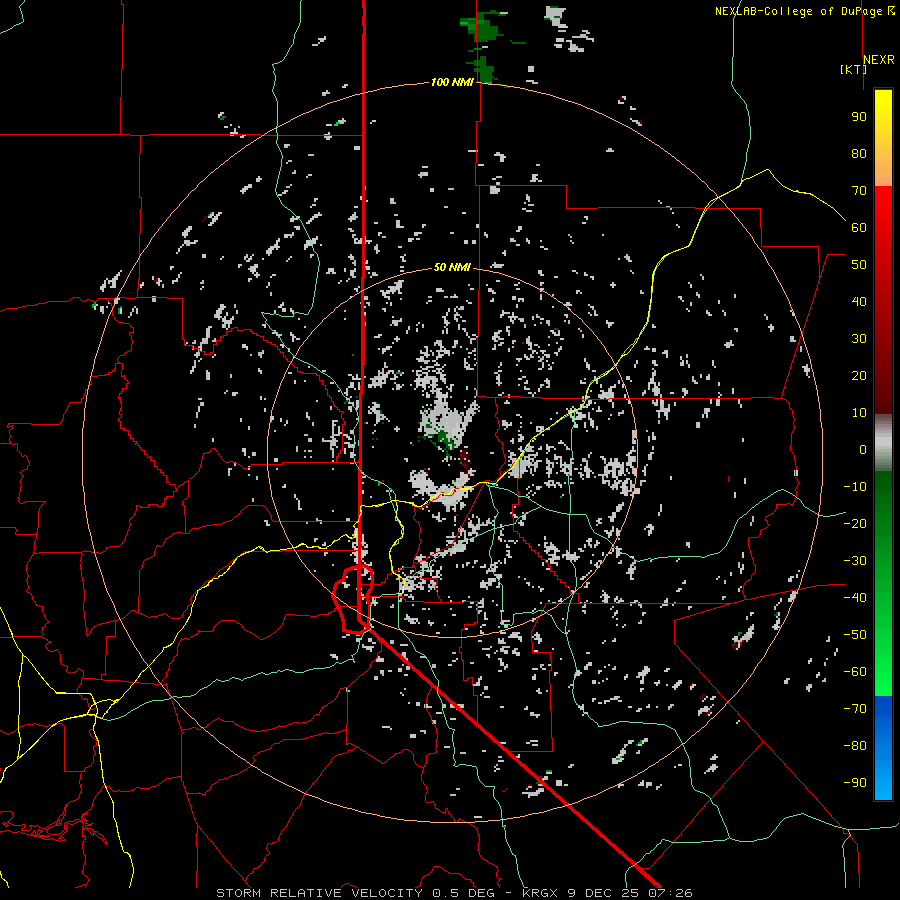This screenshot has height=900, width=900.
Task: Click the 40 value on velocity scale
Action: point(859,302)
